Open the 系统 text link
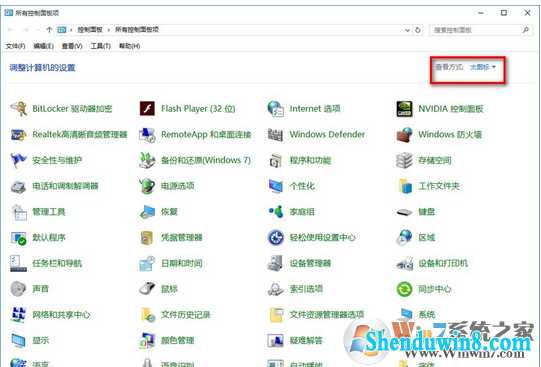The height and width of the screenshot is (367, 541). click(426, 315)
